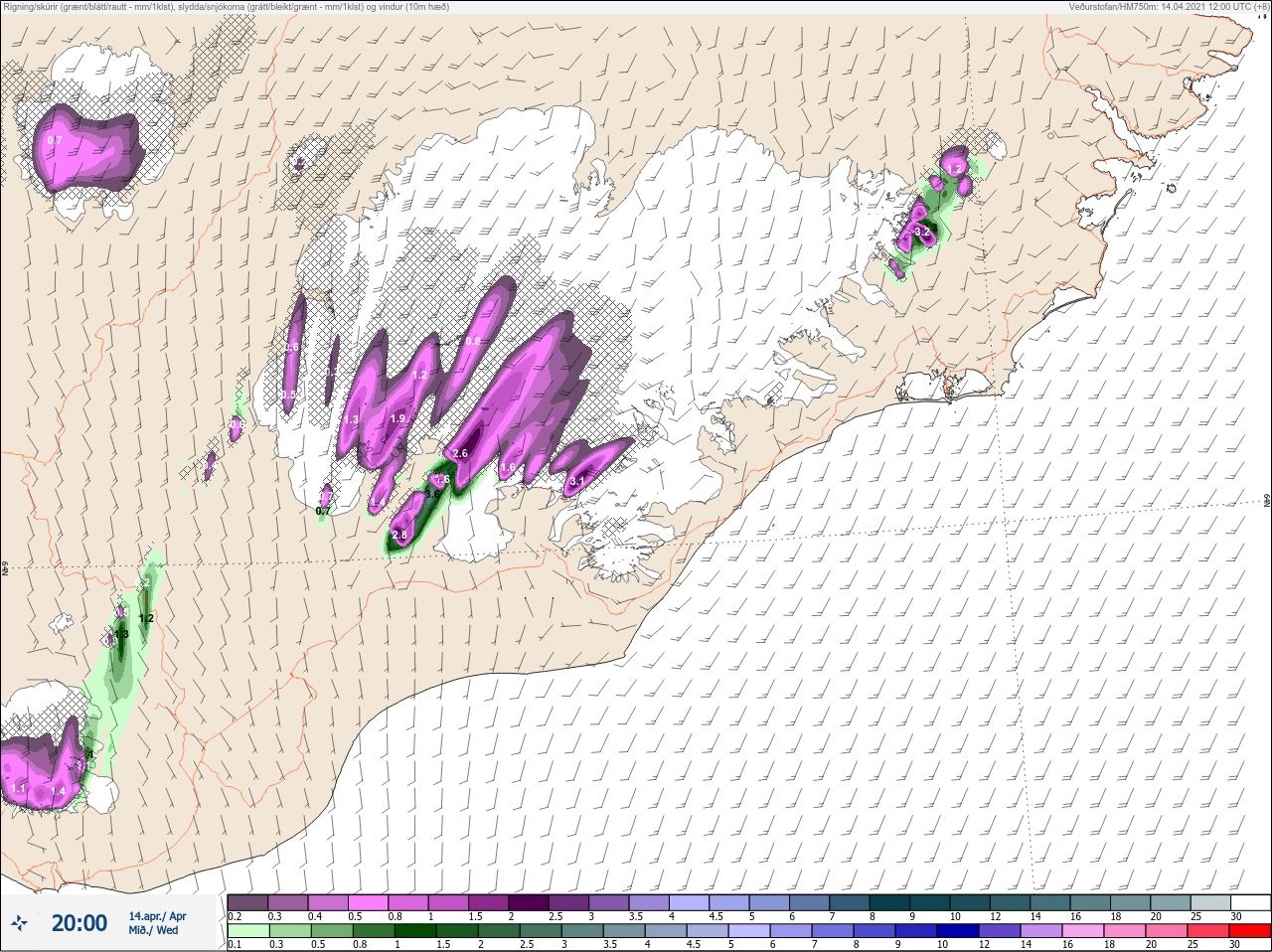Click the 'Mið./ Wed' weekday text
This screenshot has height=952, width=1272.
click(x=153, y=930)
